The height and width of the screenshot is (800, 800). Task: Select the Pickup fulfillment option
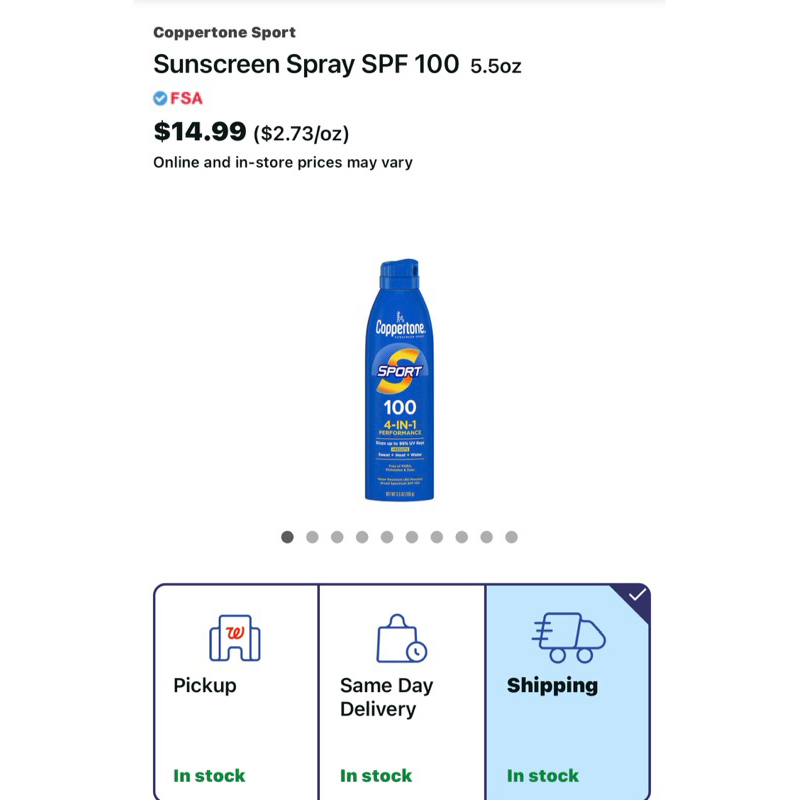[236, 692]
